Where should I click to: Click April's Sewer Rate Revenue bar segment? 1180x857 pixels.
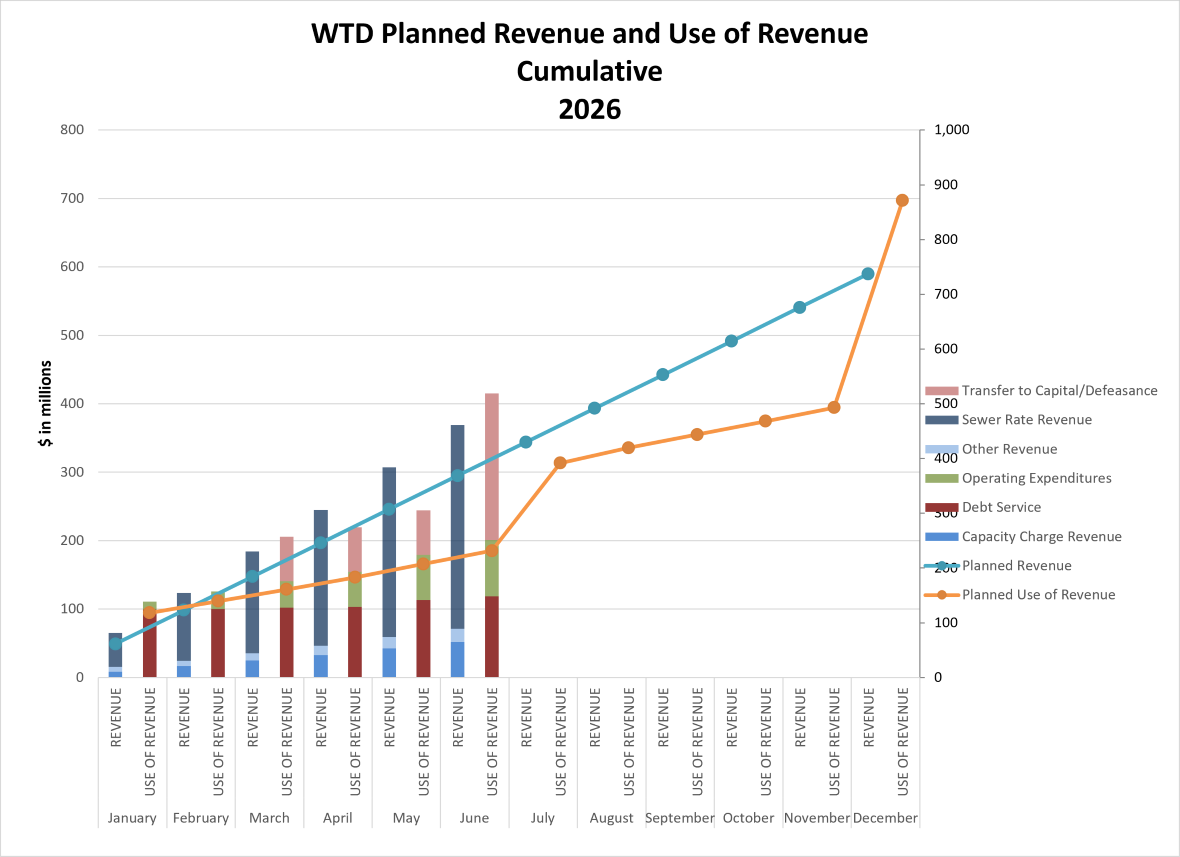tap(321, 578)
